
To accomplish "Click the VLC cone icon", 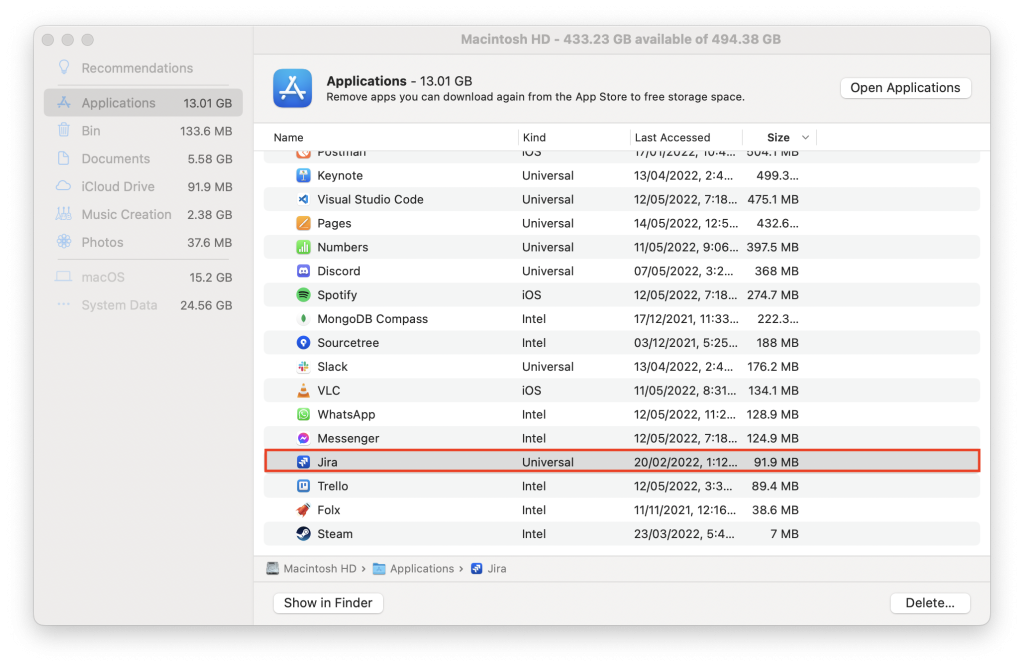I will coord(303,391).
